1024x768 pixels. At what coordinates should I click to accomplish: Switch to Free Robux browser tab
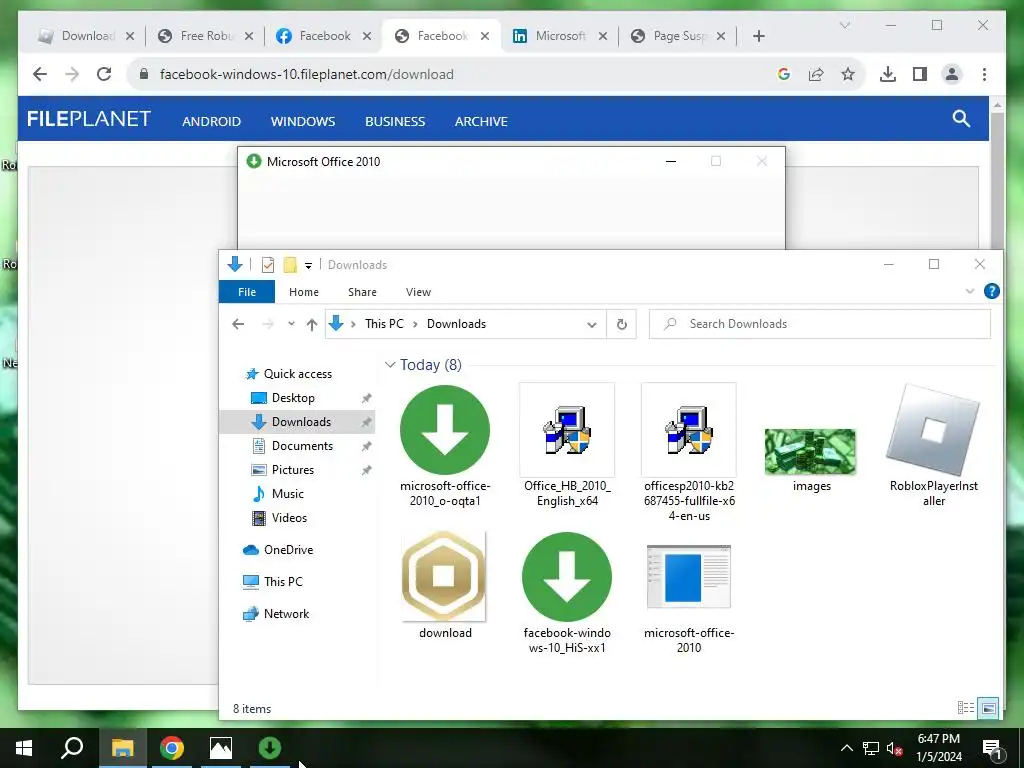click(x=205, y=36)
